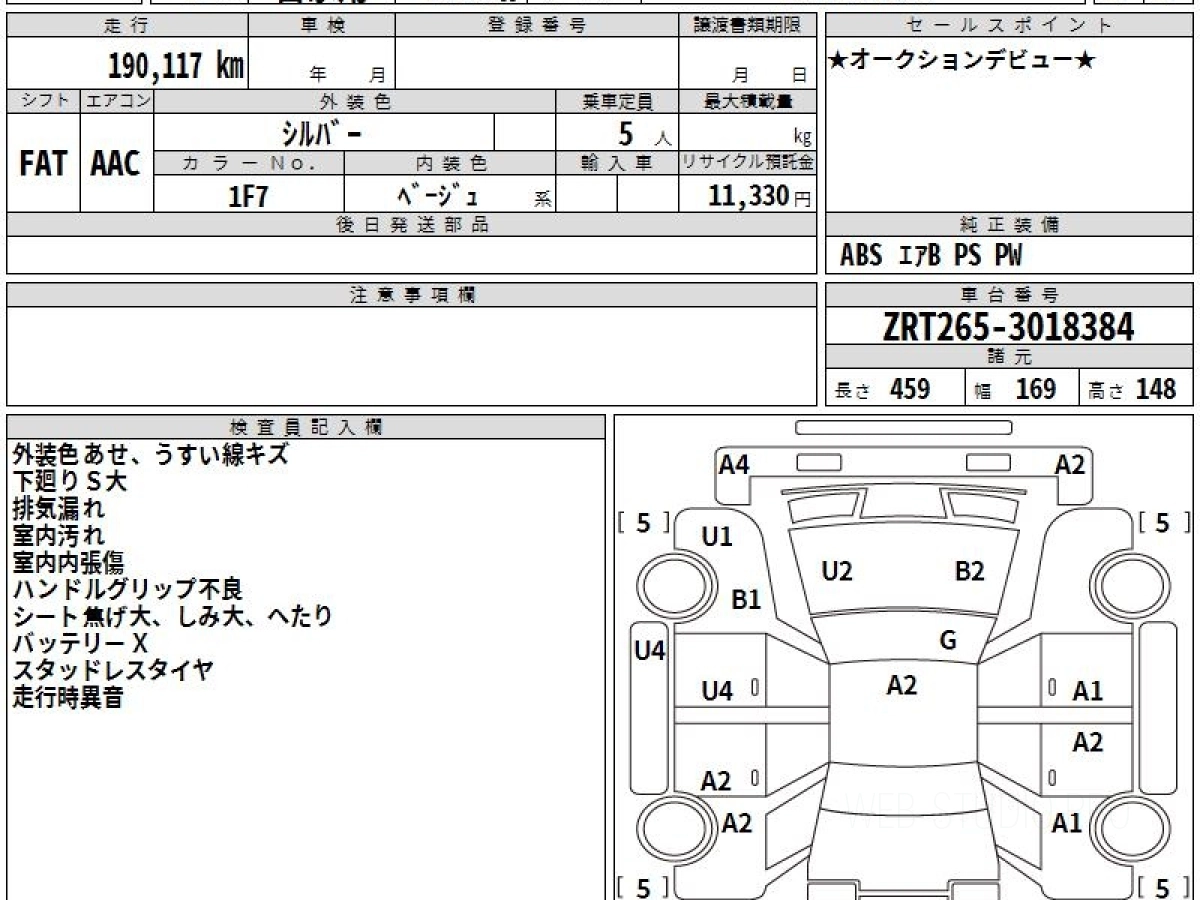Select the 登録番号 header
The height and width of the screenshot is (900, 1200).
pyautogui.click(x=537, y=26)
